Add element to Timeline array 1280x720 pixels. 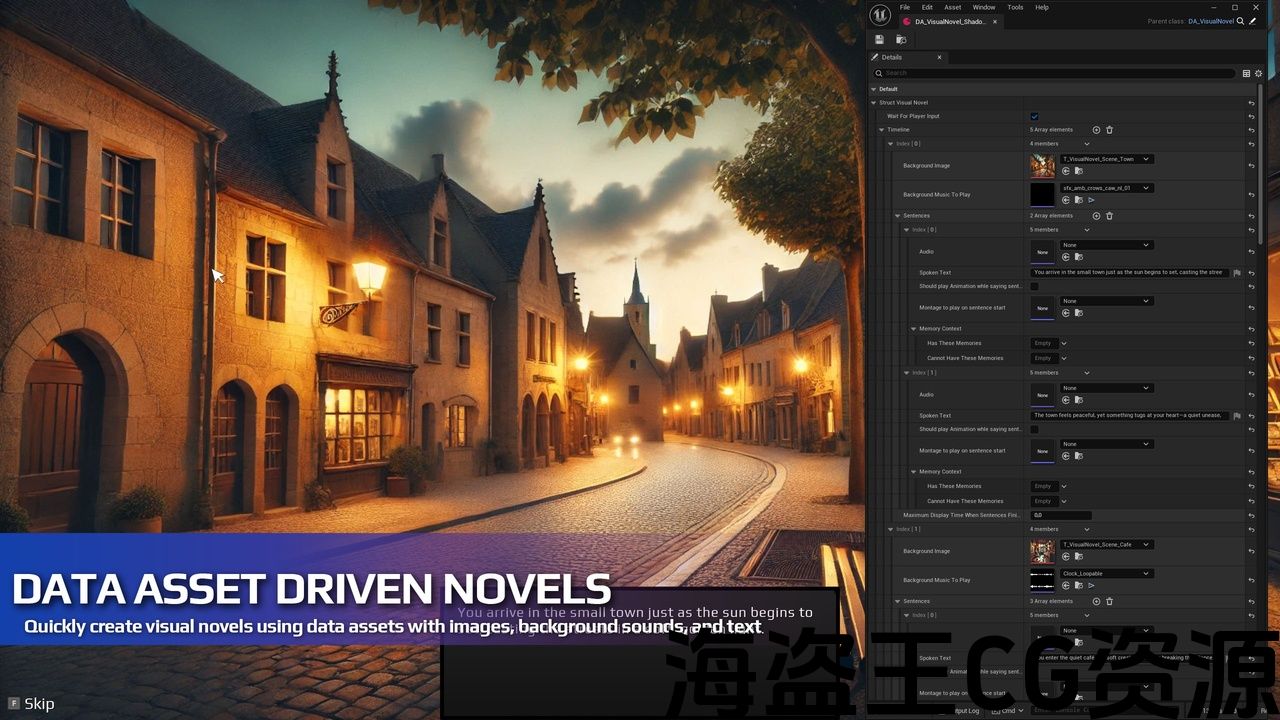[x=1096, y=130]
